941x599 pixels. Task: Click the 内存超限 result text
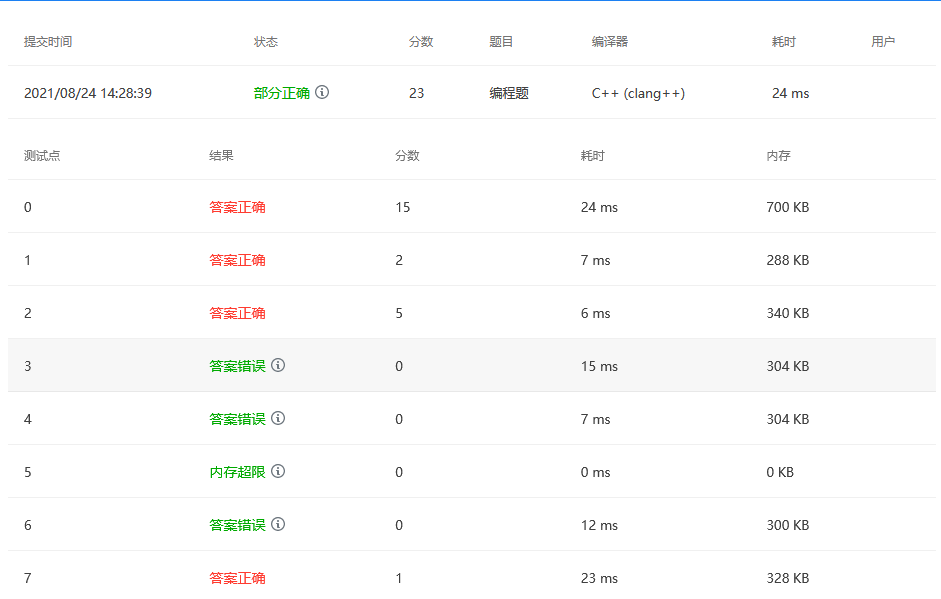(x=237, y=472)
